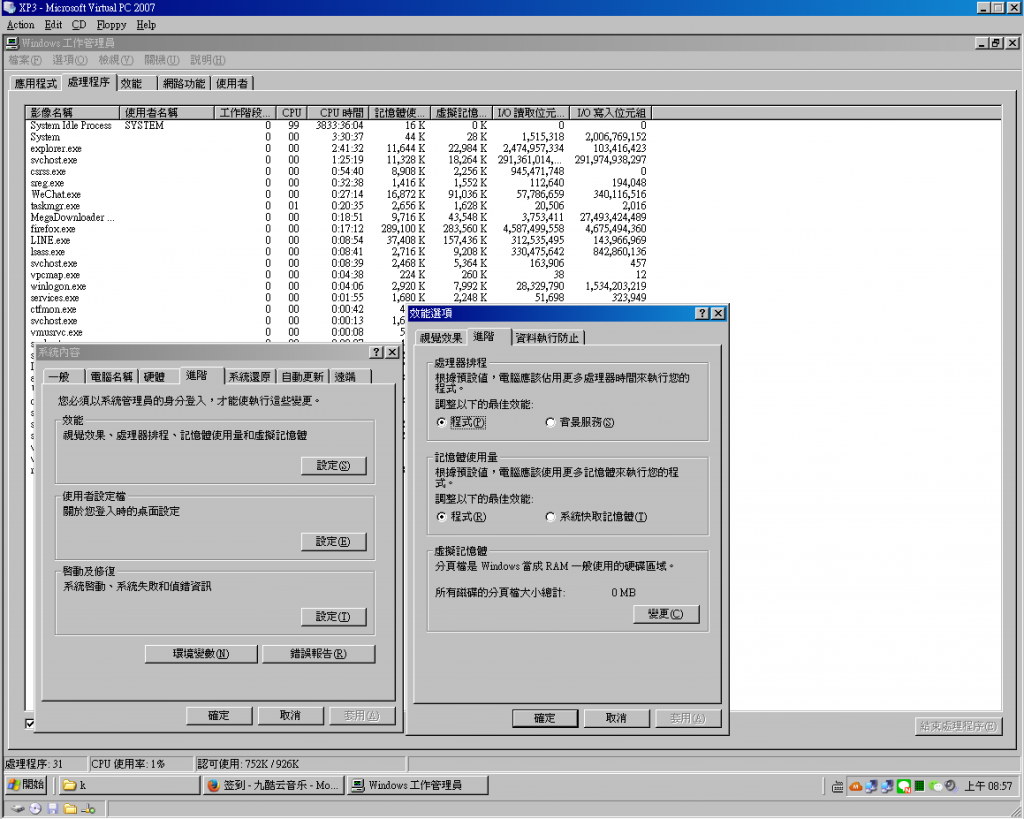
Task: Click 環境變數(N) button
Action: (x=201, y=654)
